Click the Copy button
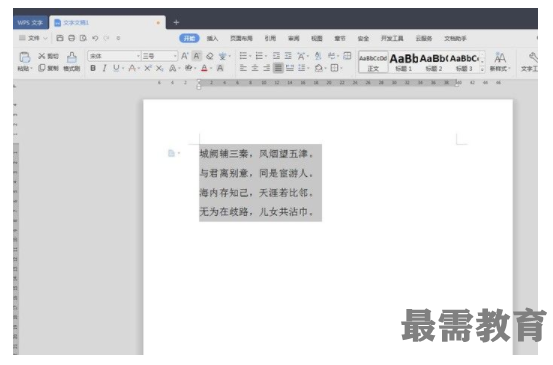 [x=48, y=68]
